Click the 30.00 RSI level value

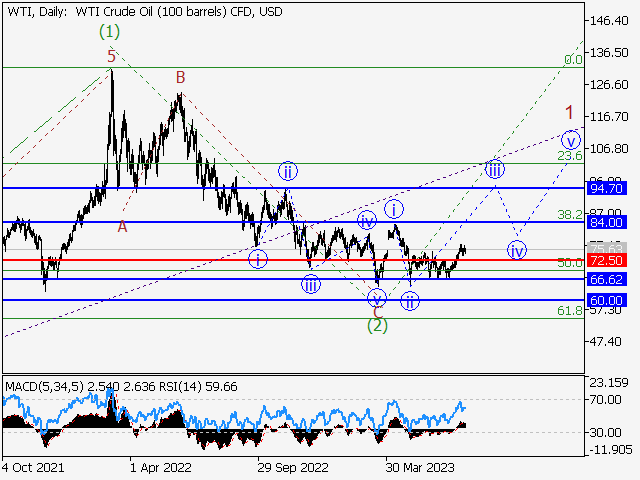click(x=605, y=432)
